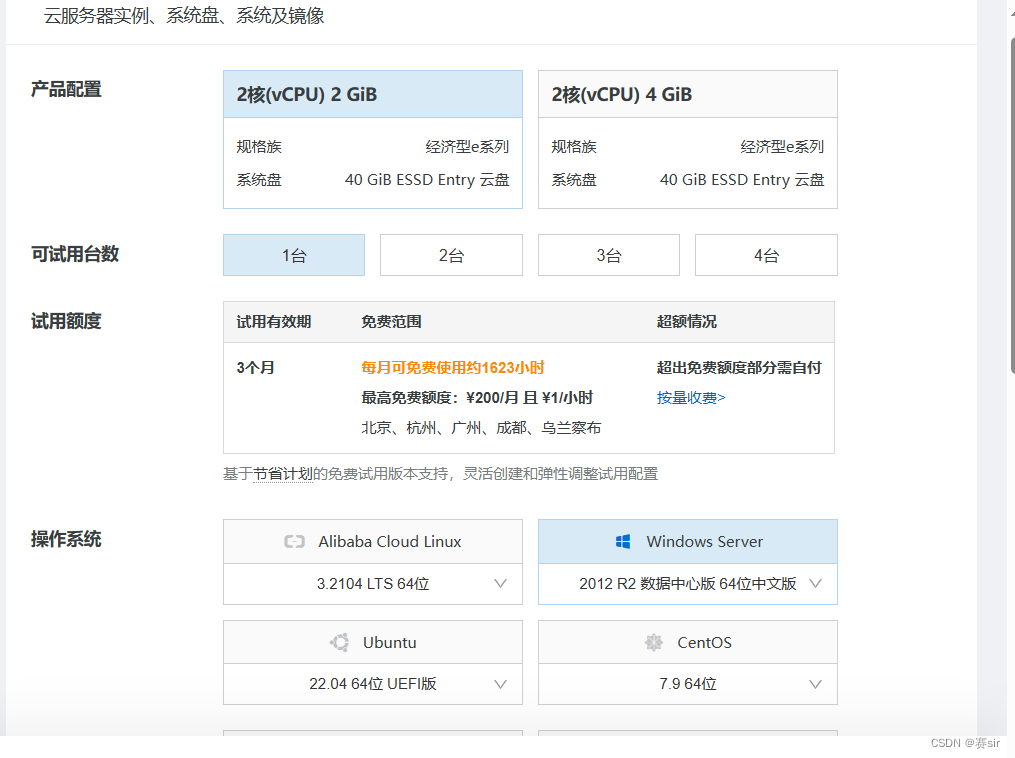Image resolution: width=1015 pixels, height=758 pixels.
Task: Click the 免费范围 column header
Action: pos(391,322)
